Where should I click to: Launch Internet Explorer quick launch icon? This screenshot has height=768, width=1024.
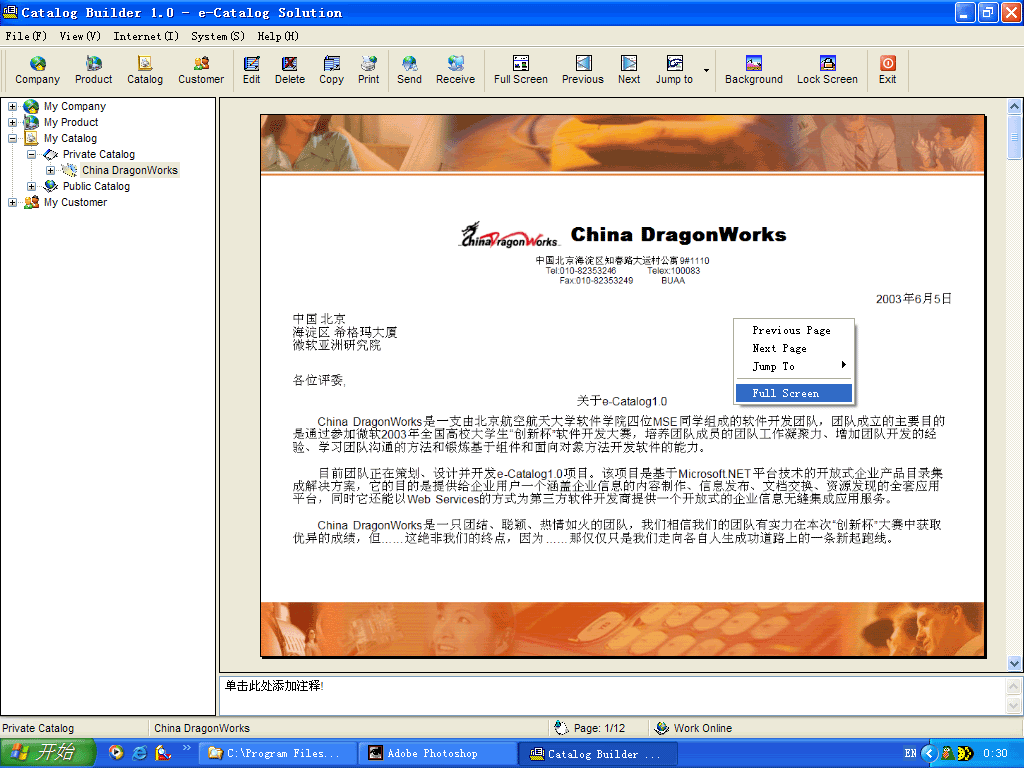(x=139, y=753)
